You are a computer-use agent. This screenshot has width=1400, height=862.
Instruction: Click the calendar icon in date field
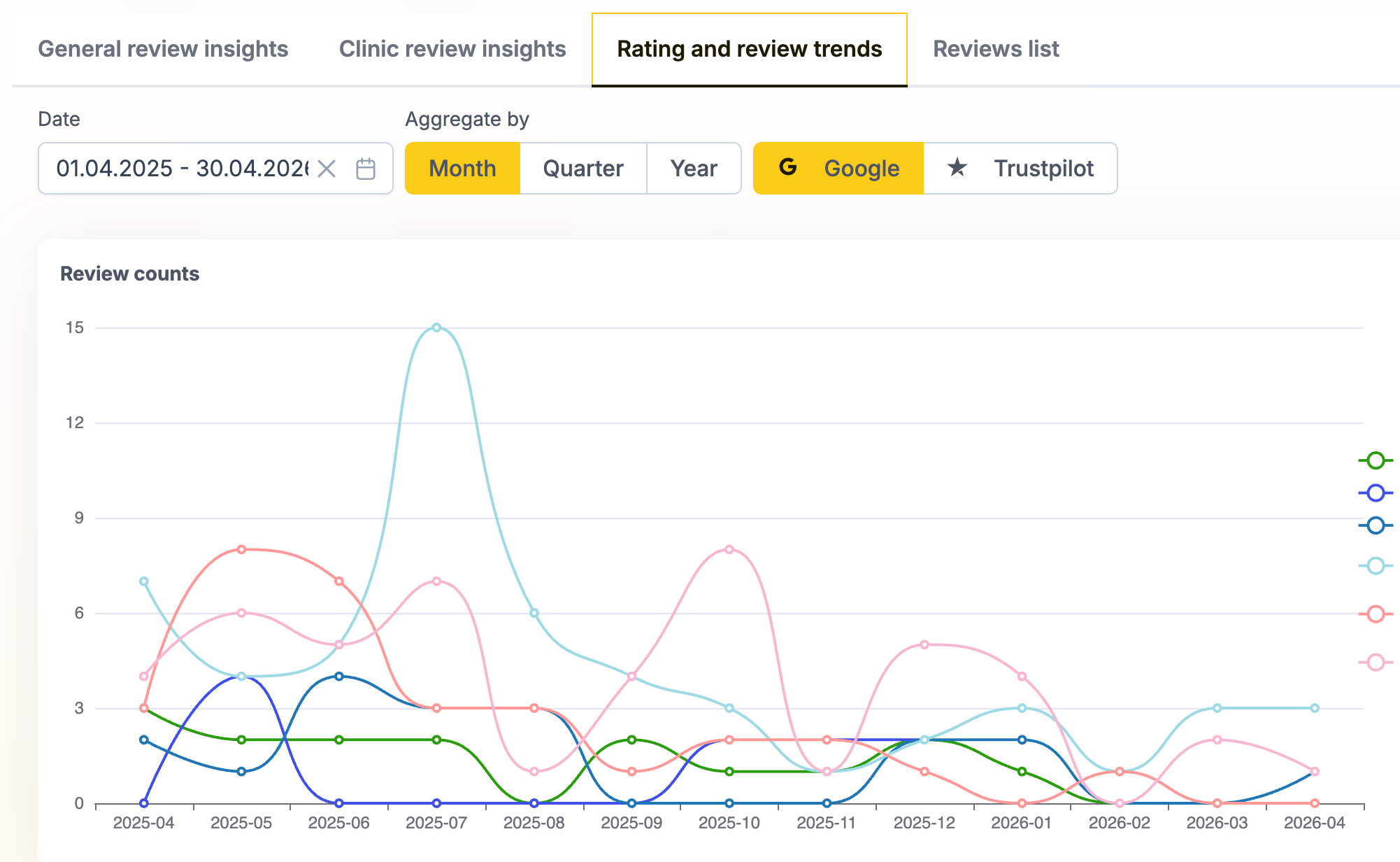click(x=366, y=169)
